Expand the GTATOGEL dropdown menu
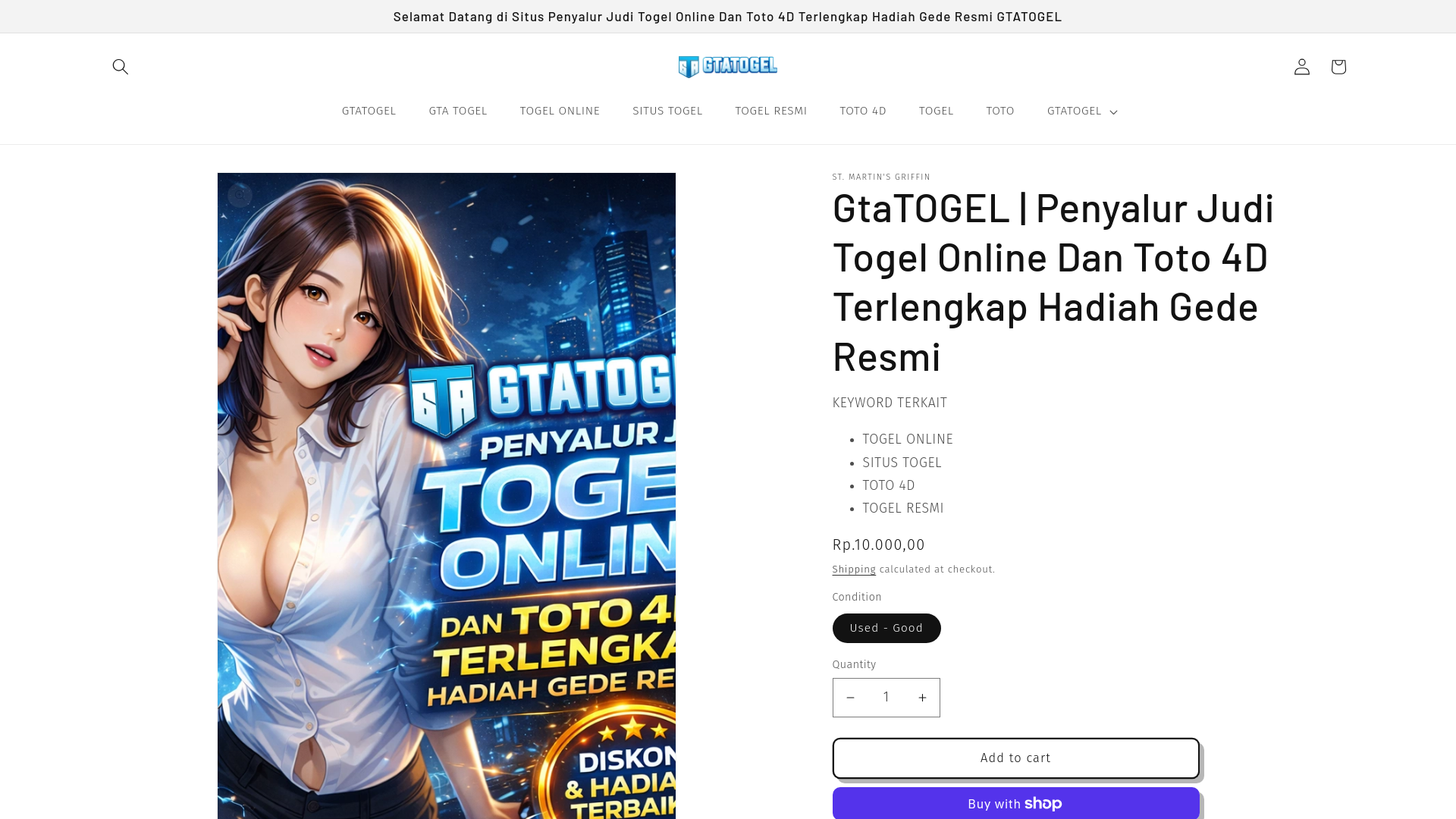This screenshot has height=819, width=1456. (x=1081, y=111)
